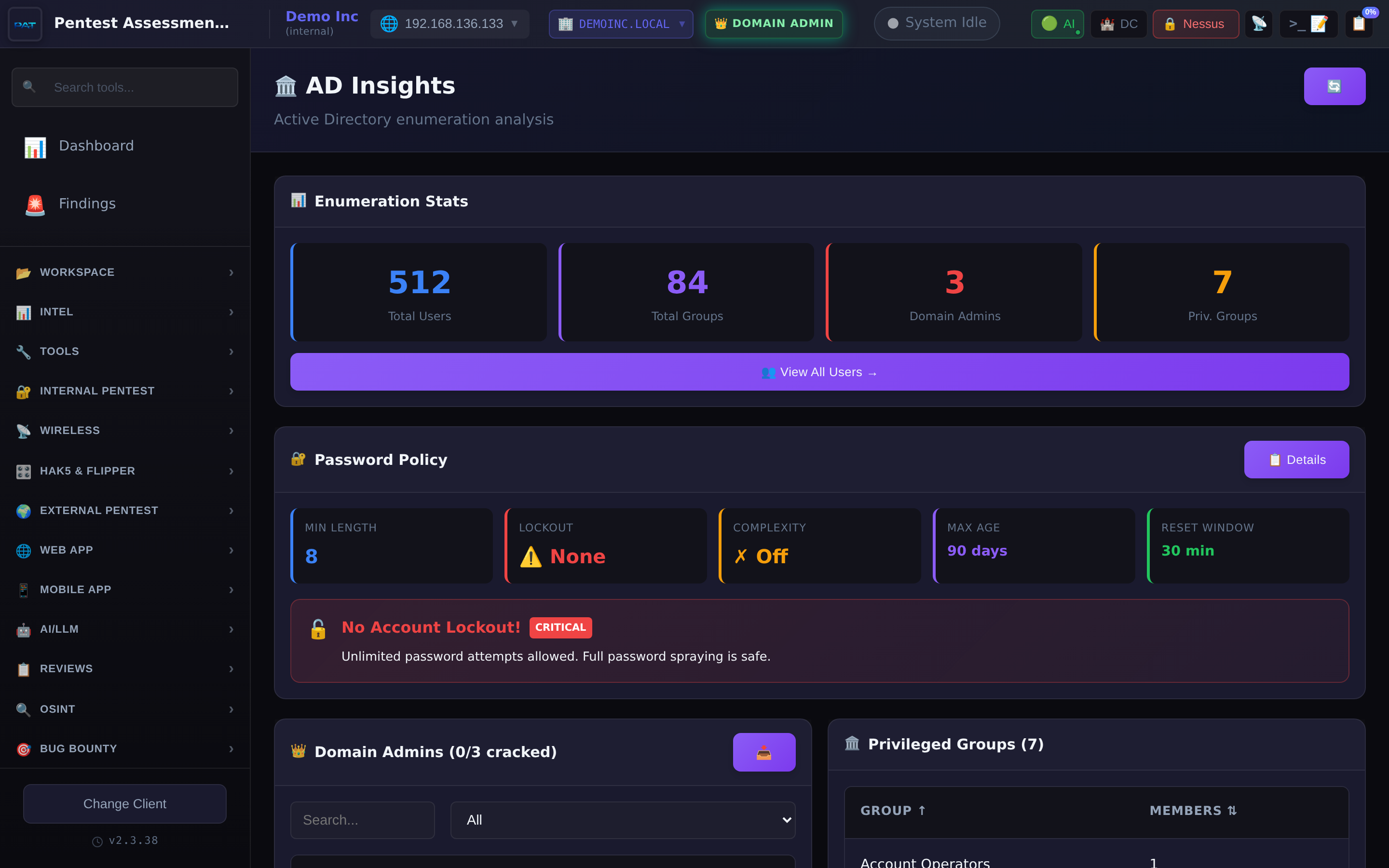This screenshot has height=868, width=1389.
Task: Open the terminal notes editor icon
Action: click(x=1309, y=24)
